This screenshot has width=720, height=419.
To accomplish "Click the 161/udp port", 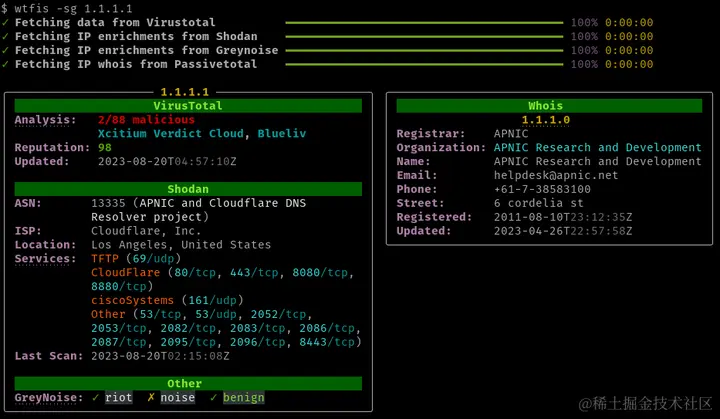I will click(x=213, y=300).
